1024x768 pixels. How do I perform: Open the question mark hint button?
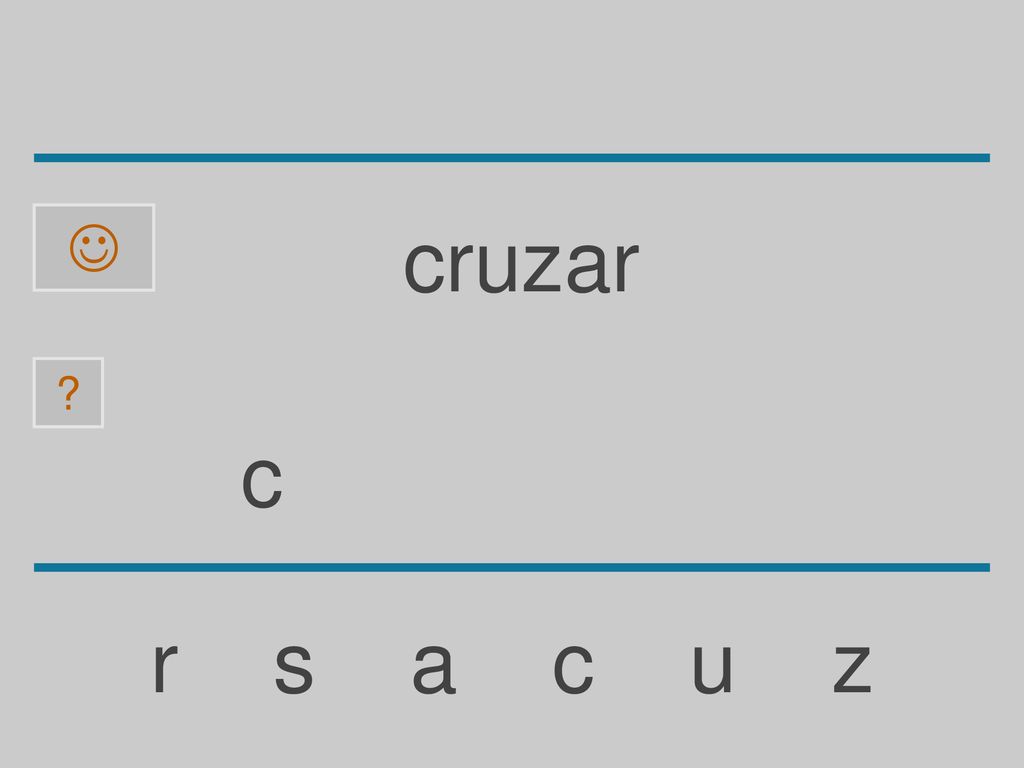coord(69,392)
